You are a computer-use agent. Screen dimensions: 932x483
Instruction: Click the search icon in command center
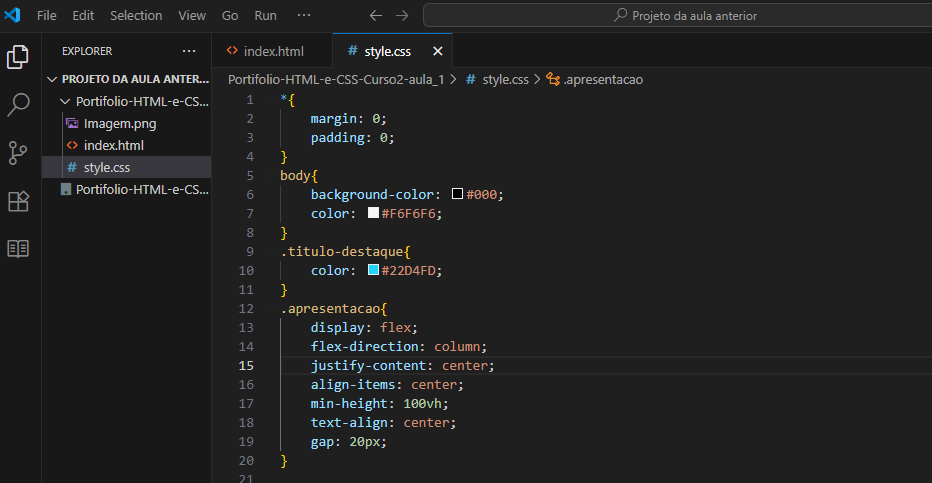621,15
